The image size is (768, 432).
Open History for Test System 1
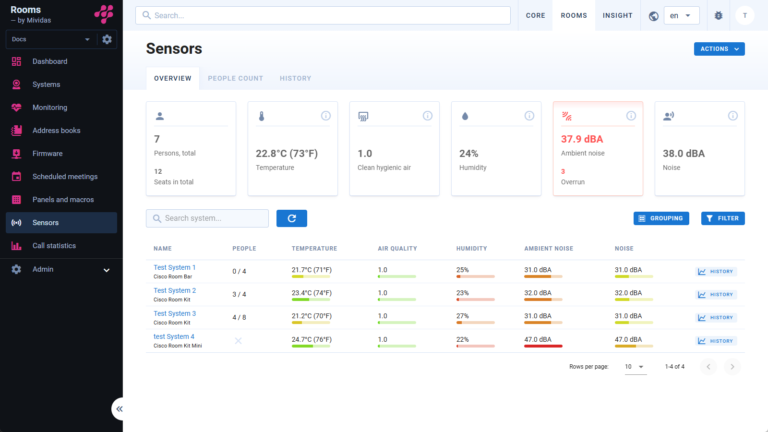pyautogui.click(x=716, y=271)
